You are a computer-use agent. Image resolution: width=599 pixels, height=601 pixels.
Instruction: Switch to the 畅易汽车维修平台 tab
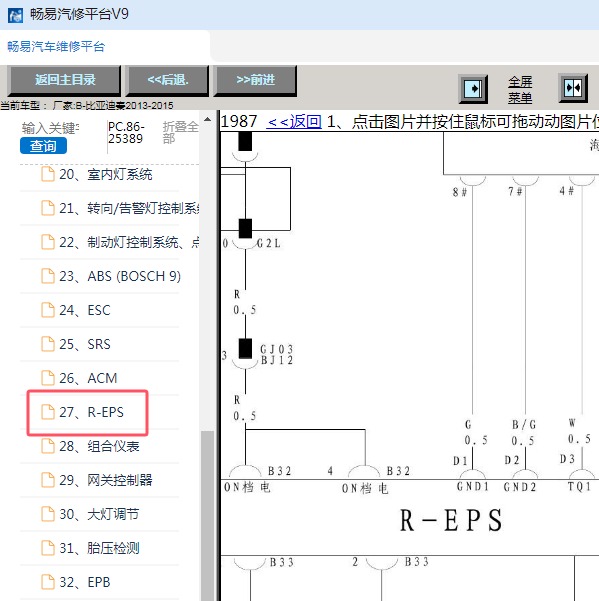point(56,47)
